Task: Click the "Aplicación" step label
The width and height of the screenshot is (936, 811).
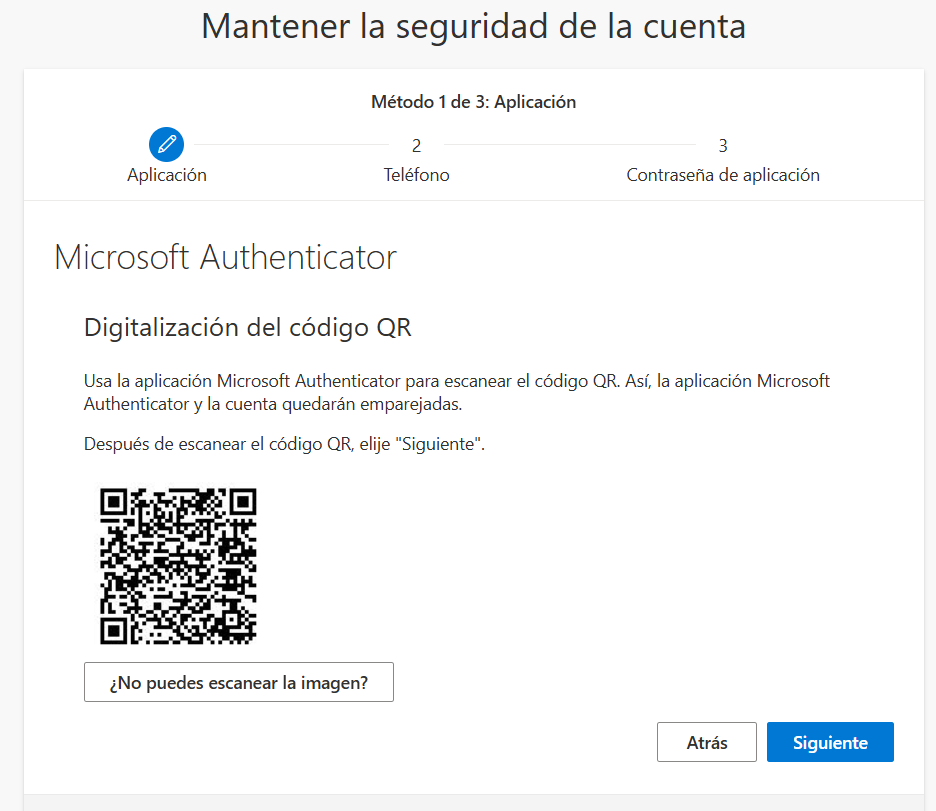Action: [x=167, y=175]
